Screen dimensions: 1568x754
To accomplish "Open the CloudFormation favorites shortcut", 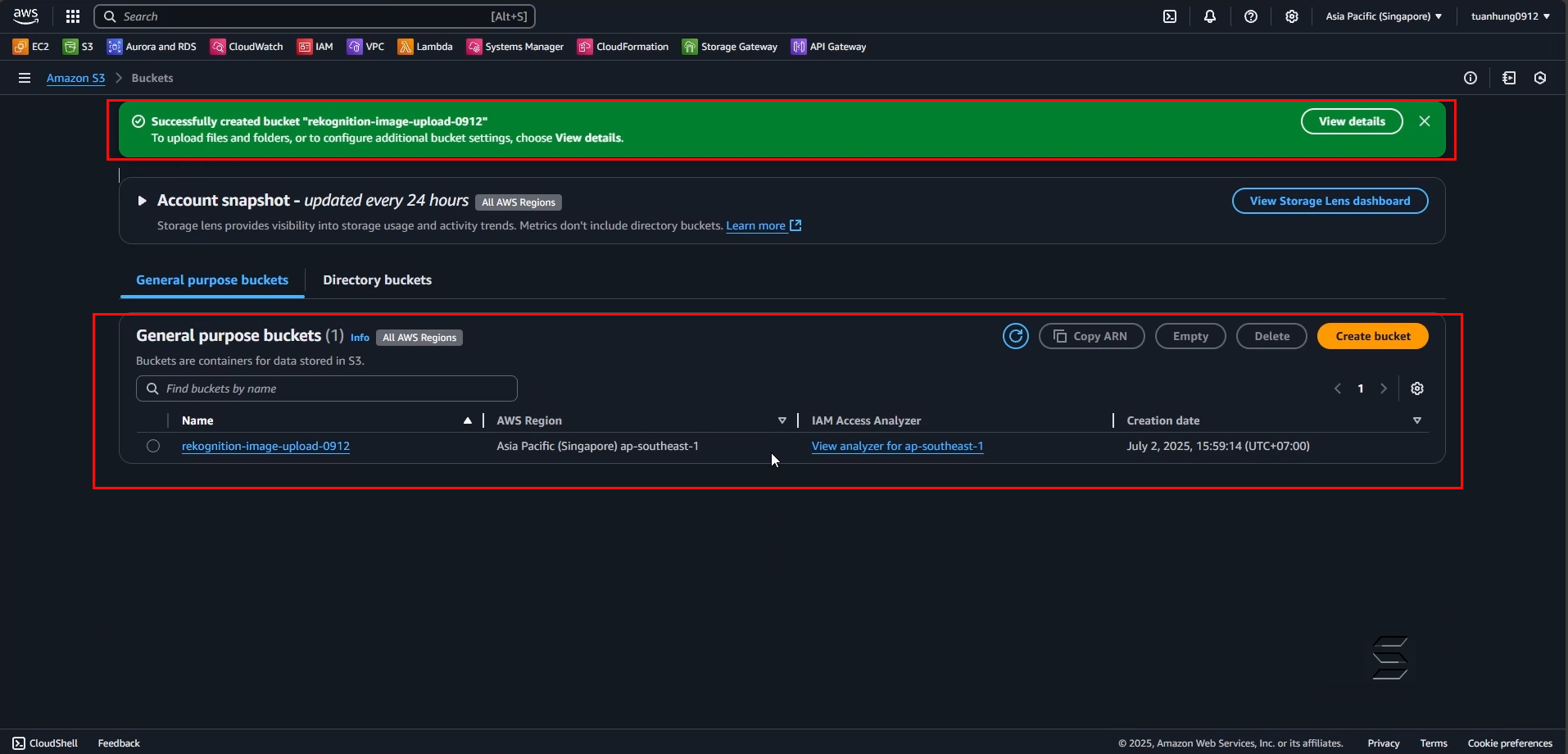I will (x=623, y=47).
